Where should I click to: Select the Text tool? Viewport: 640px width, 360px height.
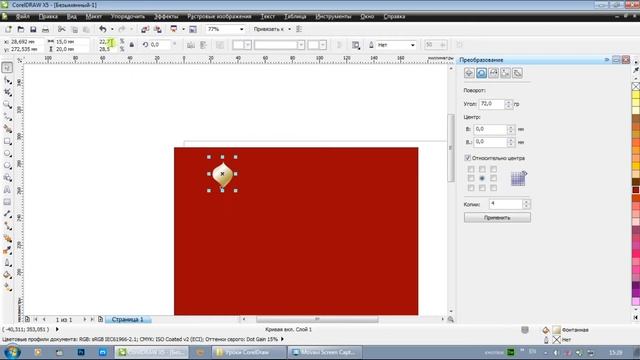pyautogui.click(x=7, y=190)
